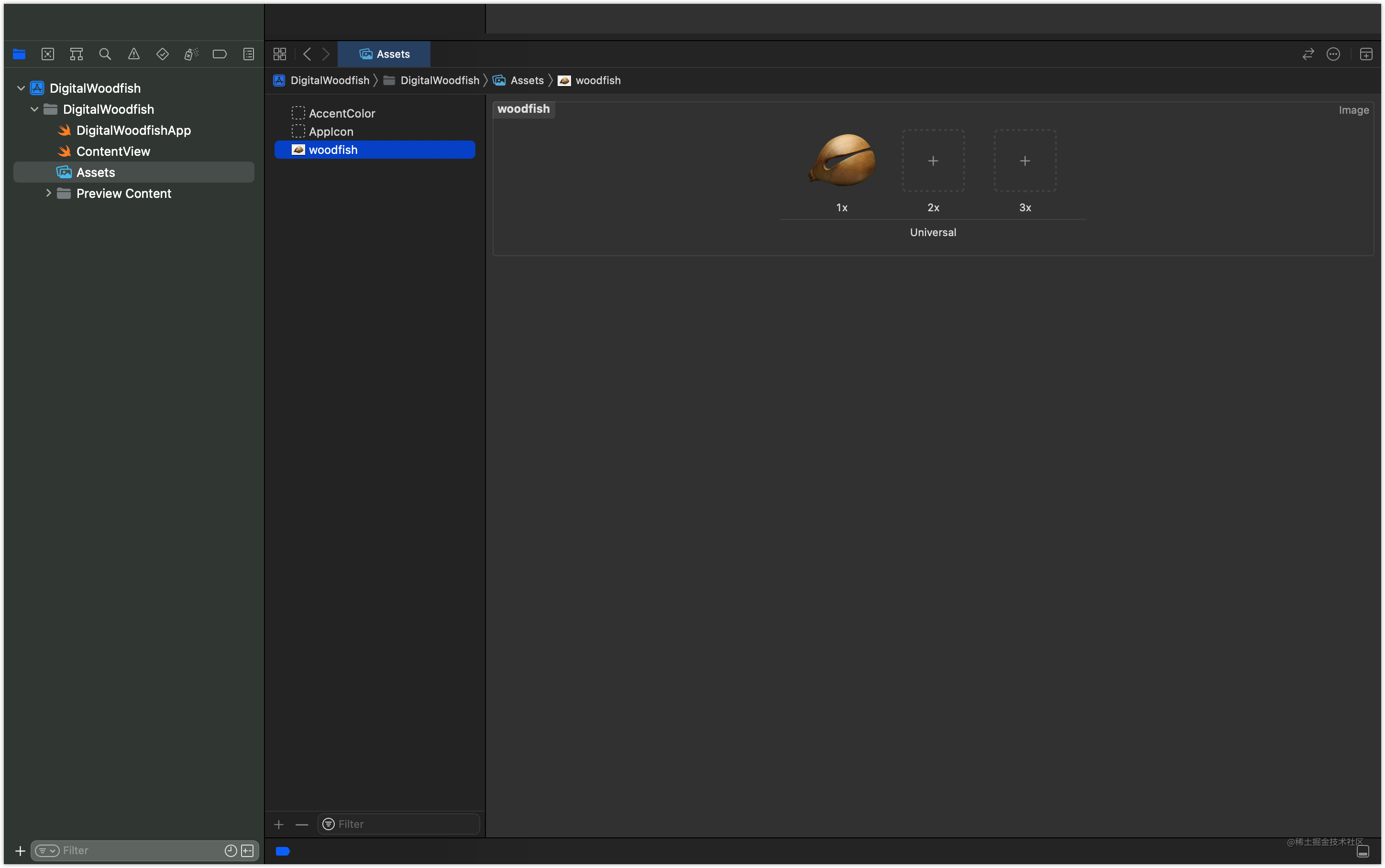The height and width of the screenshot is (868, 1385).
Task: Click the blue breakpoint indicator in bottom bar
Action: [x=283, y=851]
